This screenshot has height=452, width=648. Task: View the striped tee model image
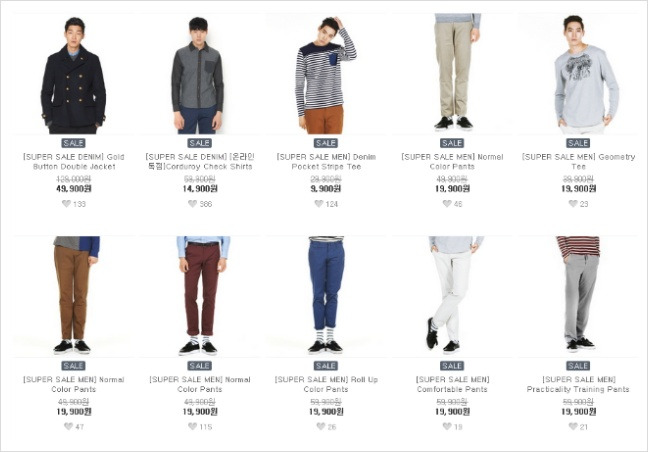[326, 74]
